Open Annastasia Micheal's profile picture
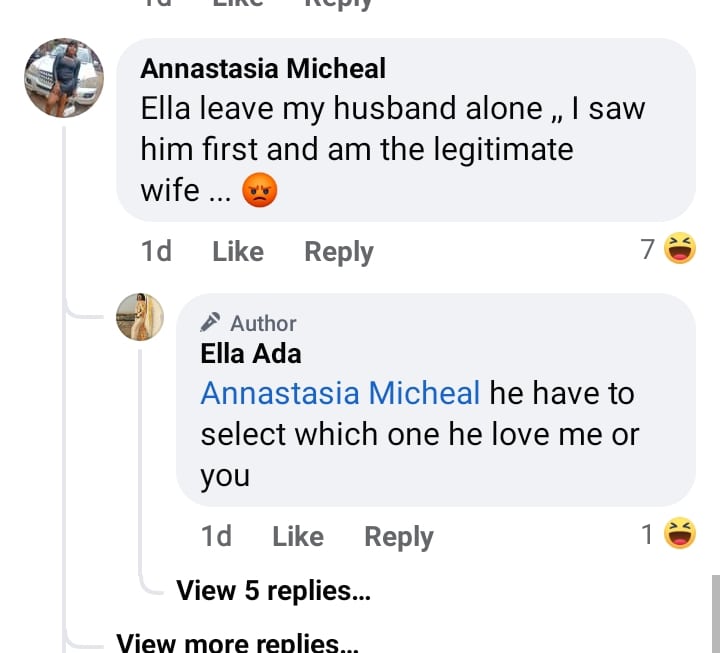 [64, 78]
